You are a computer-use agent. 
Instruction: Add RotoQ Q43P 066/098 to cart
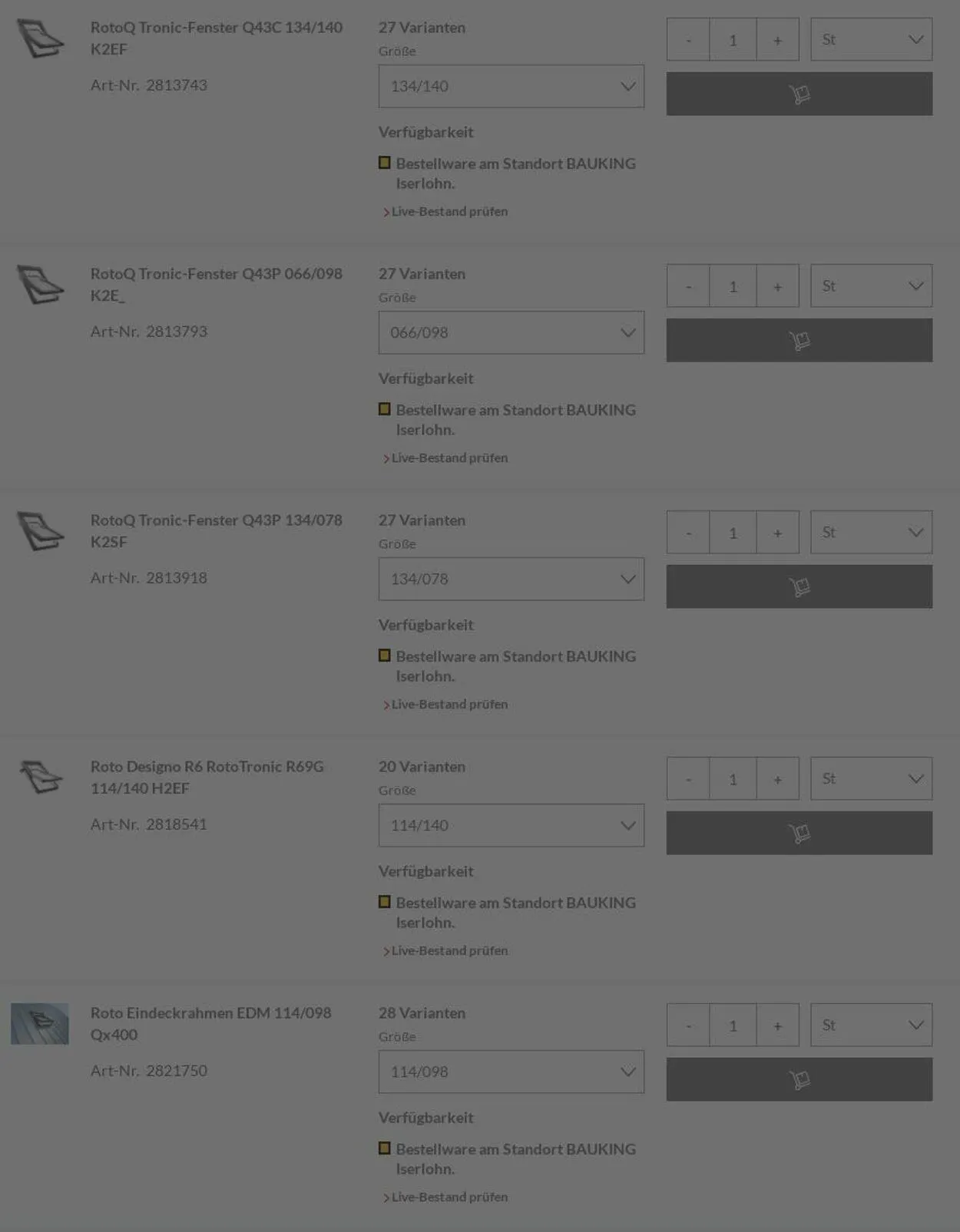click(x=799, y=340)
